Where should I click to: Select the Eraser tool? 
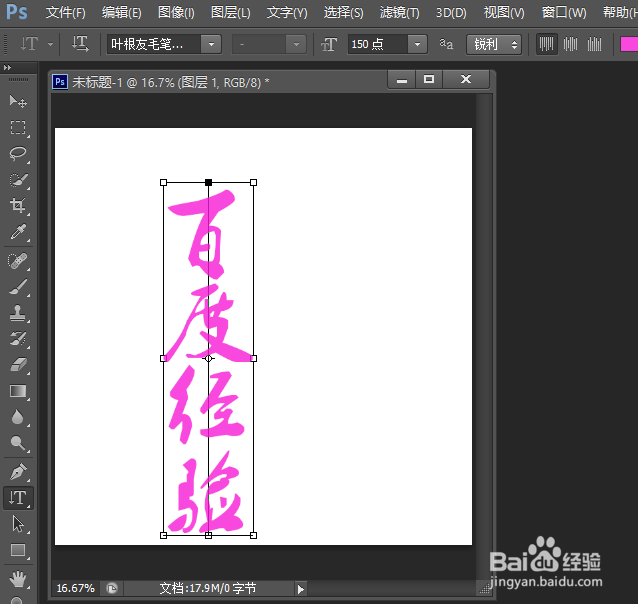18,365
